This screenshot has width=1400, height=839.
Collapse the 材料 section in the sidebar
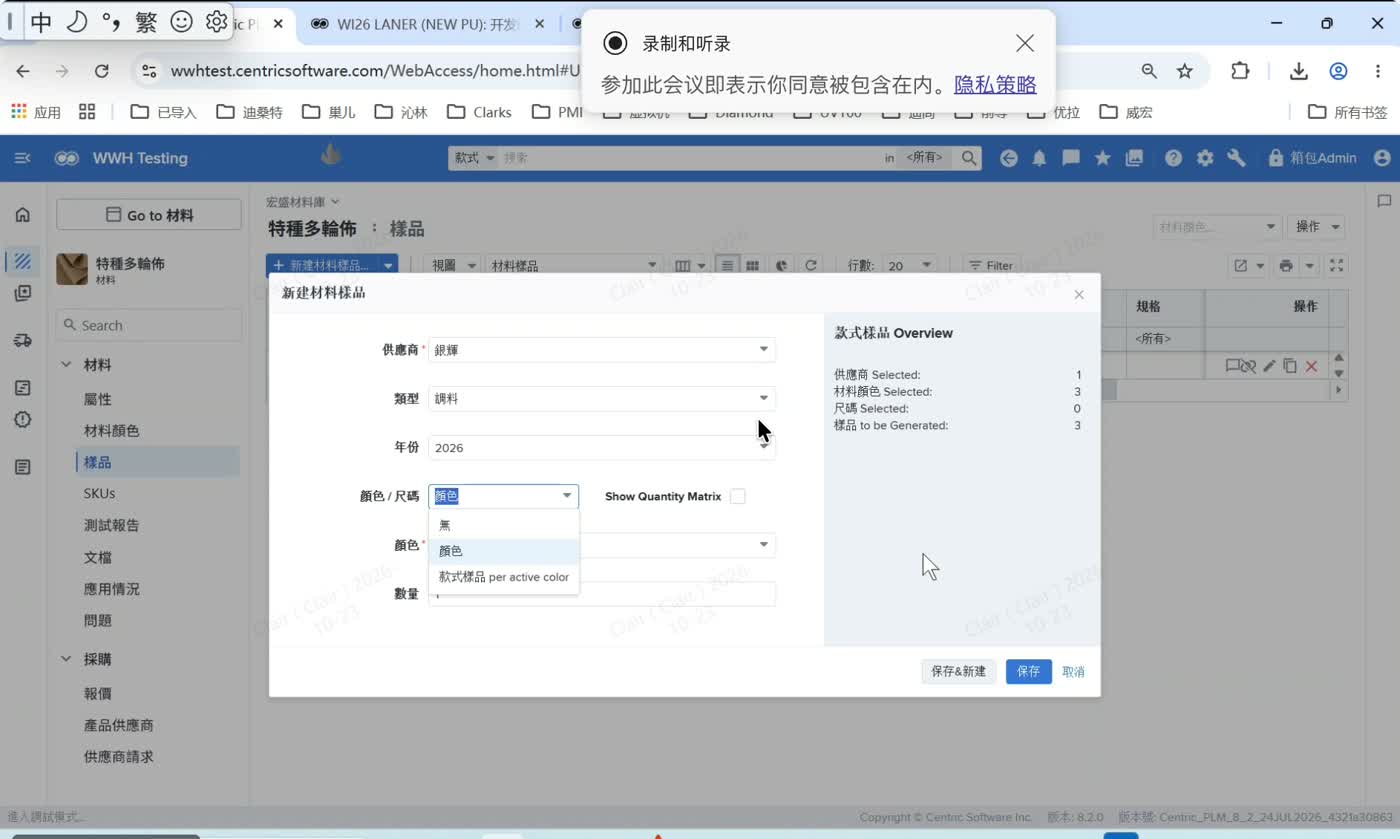tap(66, 365)
